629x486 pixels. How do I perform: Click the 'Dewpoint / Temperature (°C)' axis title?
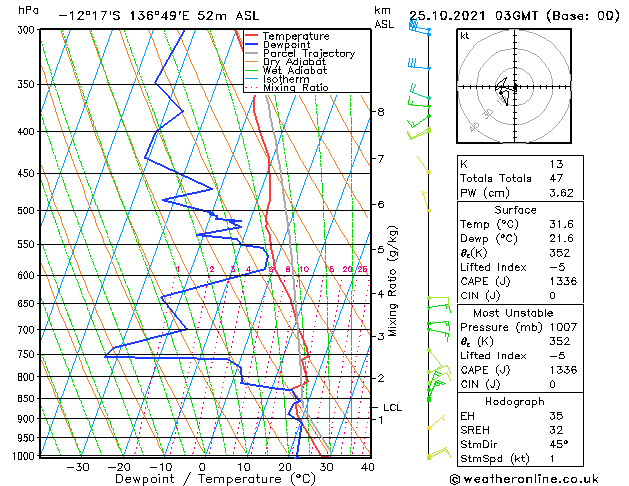coord(215,479)
